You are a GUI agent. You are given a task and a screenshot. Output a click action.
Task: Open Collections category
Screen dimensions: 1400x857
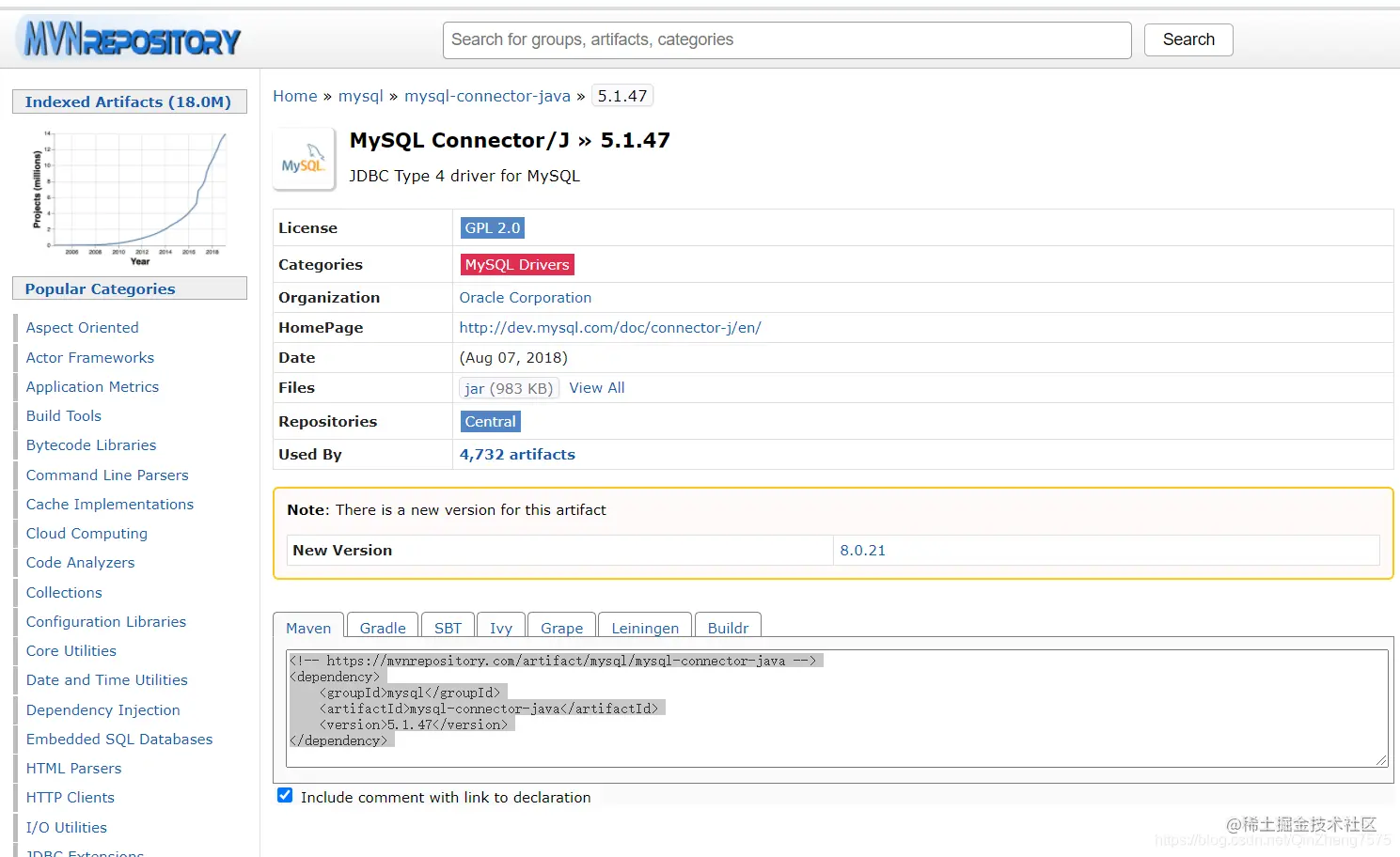tap(64, 592)
